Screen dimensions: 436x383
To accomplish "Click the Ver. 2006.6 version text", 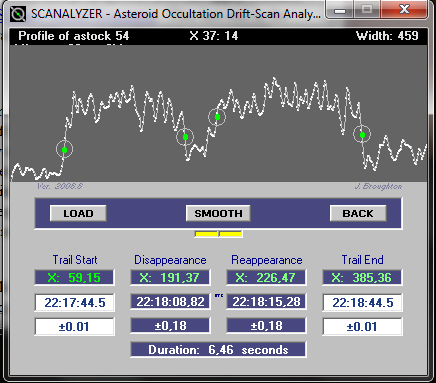I will click(60, 186).
